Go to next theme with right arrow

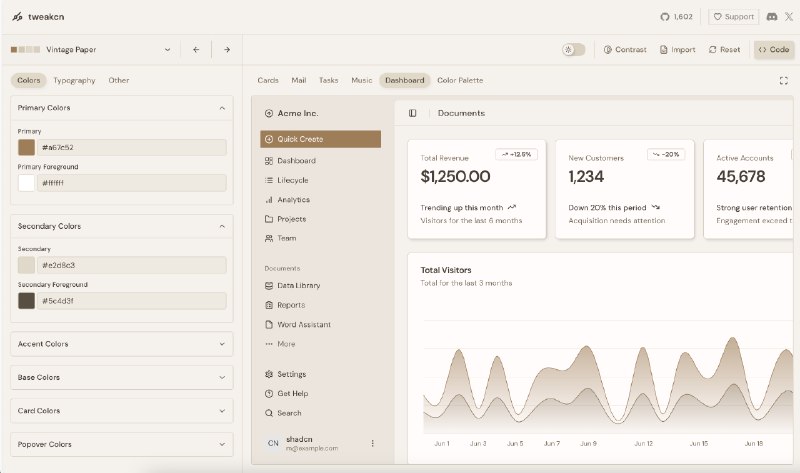(x=227, y=49)
